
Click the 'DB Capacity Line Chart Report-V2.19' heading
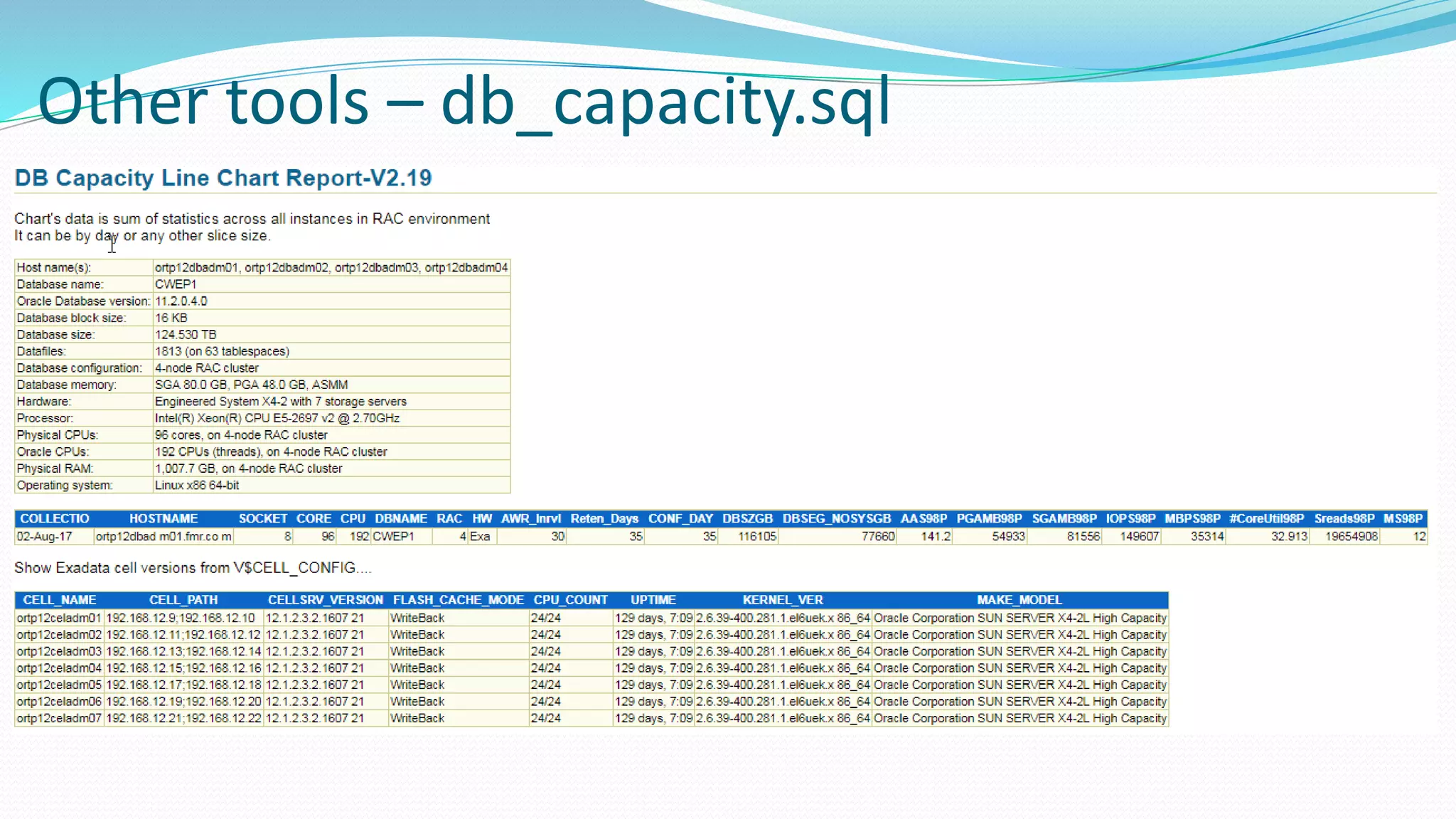[x=223, y=178]
